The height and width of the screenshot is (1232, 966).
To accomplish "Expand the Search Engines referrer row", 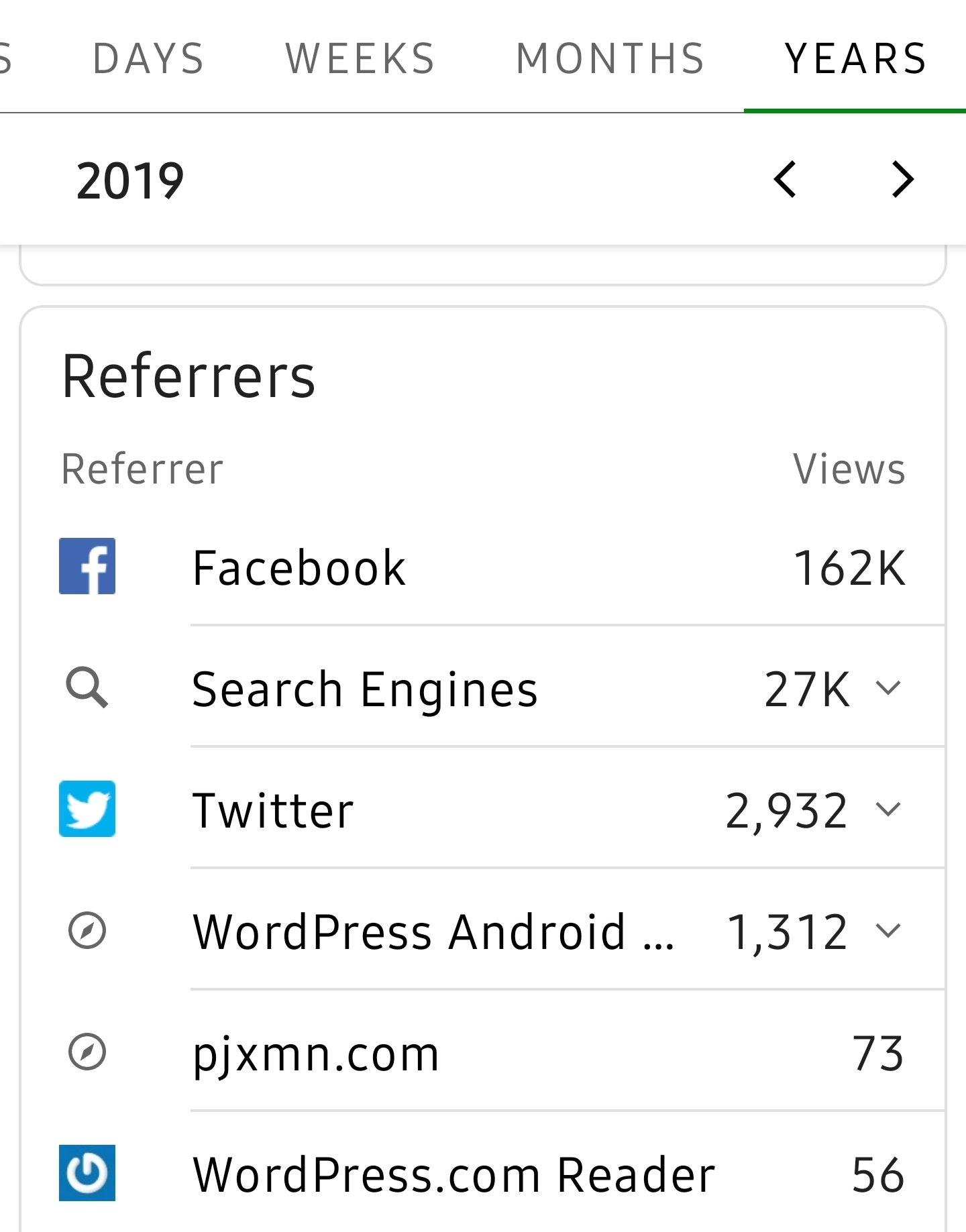I will pos(888,688).
